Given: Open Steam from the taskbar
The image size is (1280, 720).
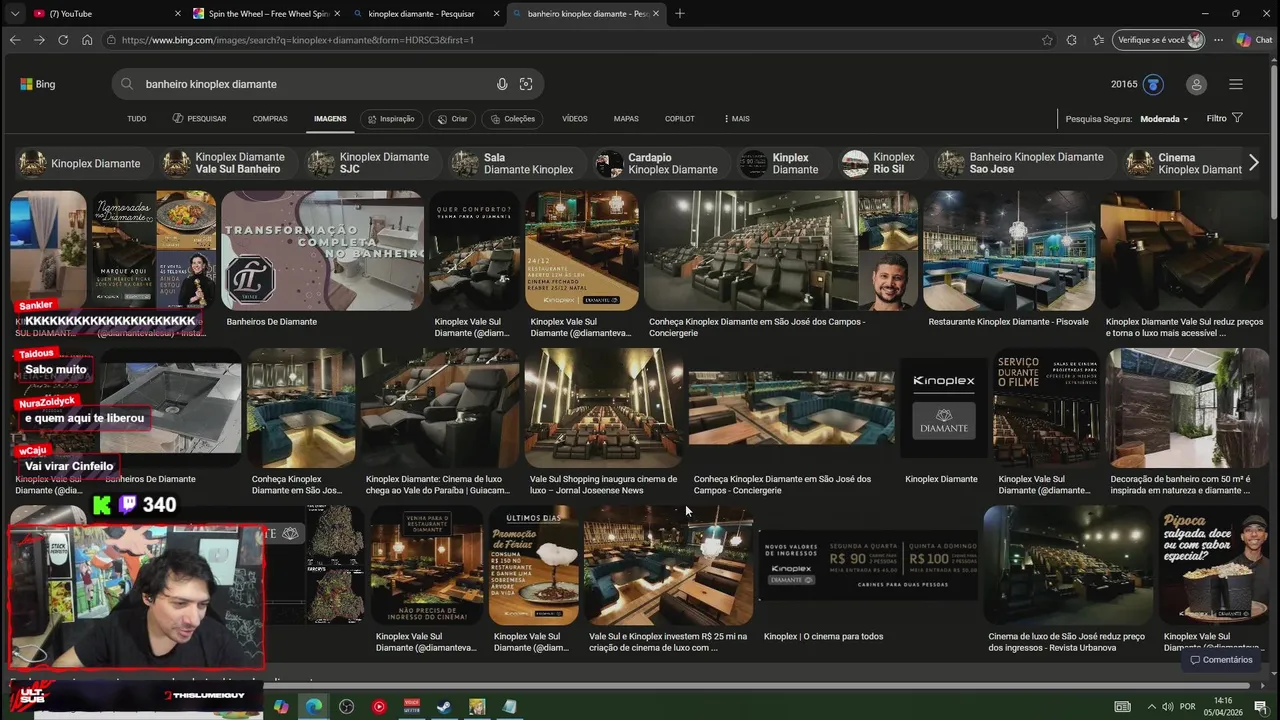Looking at the screenshot, I should (444, 706).
